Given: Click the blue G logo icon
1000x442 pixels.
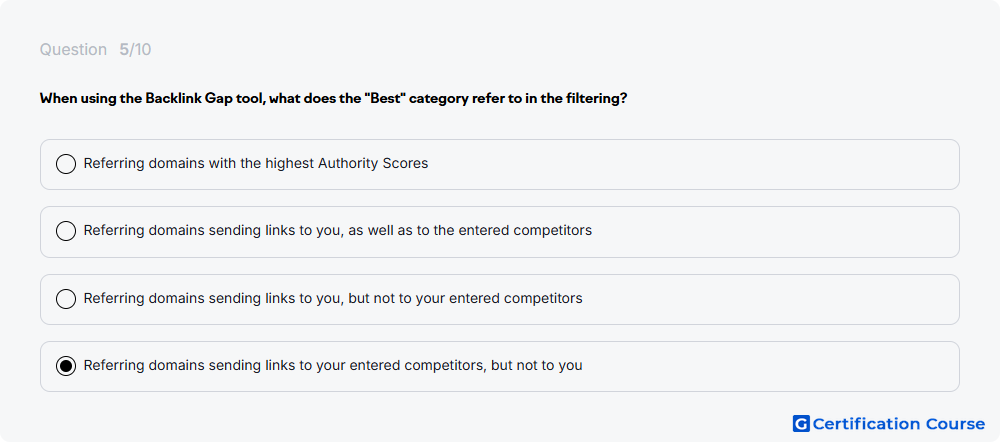Looking at the screenshot, I should (801, 424).
